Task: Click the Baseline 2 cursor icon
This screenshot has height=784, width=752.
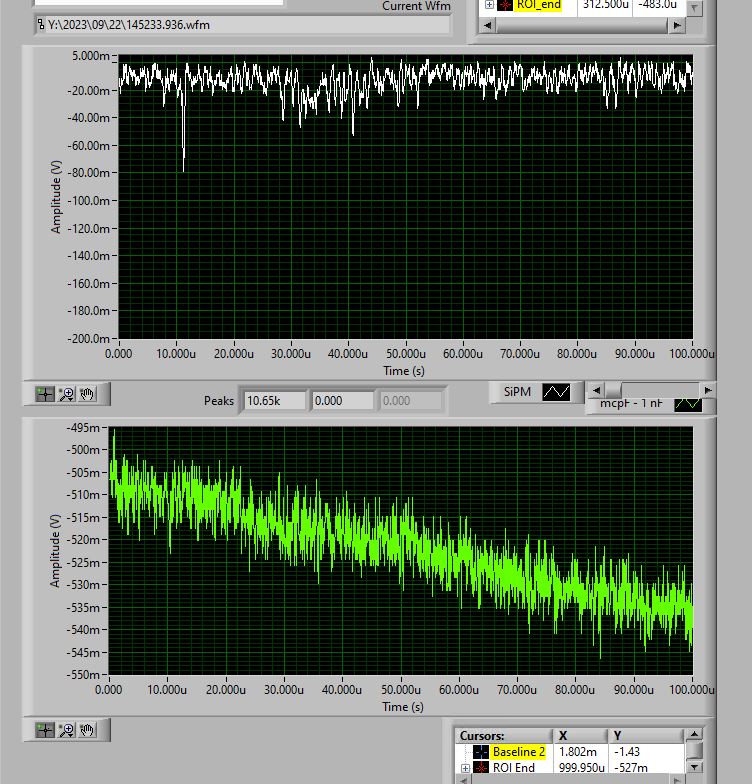Action: [481, 751]
